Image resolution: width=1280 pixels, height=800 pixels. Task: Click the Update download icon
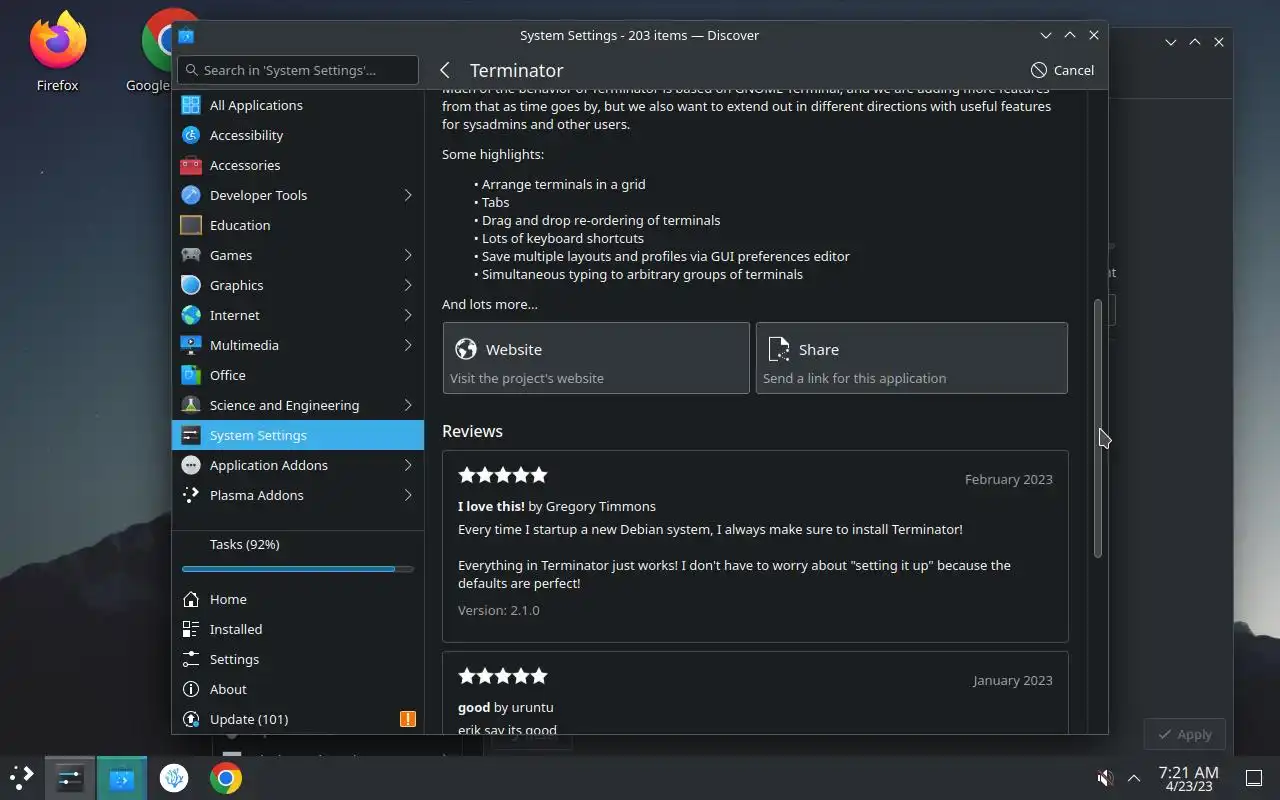191,719
